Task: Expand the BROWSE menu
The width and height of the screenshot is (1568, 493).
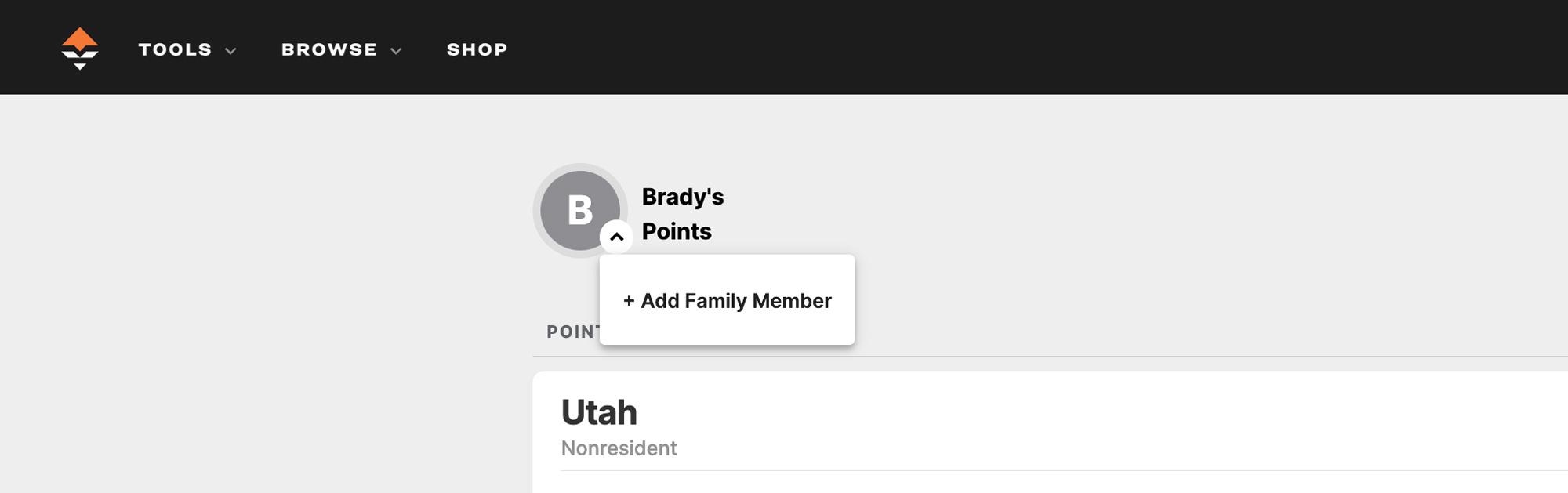Action: [328, 49]
